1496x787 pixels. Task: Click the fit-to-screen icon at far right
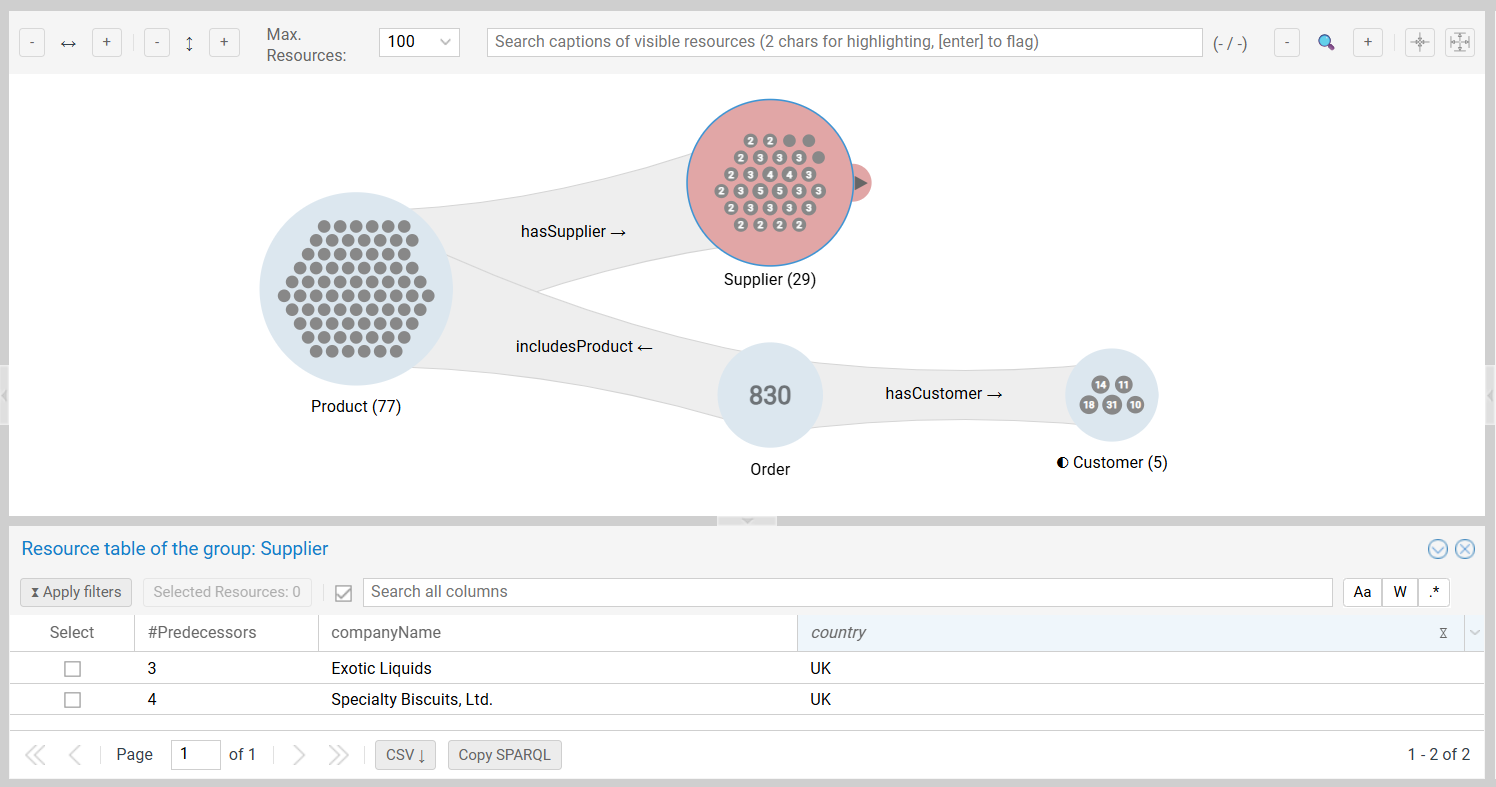point(1459,43)
